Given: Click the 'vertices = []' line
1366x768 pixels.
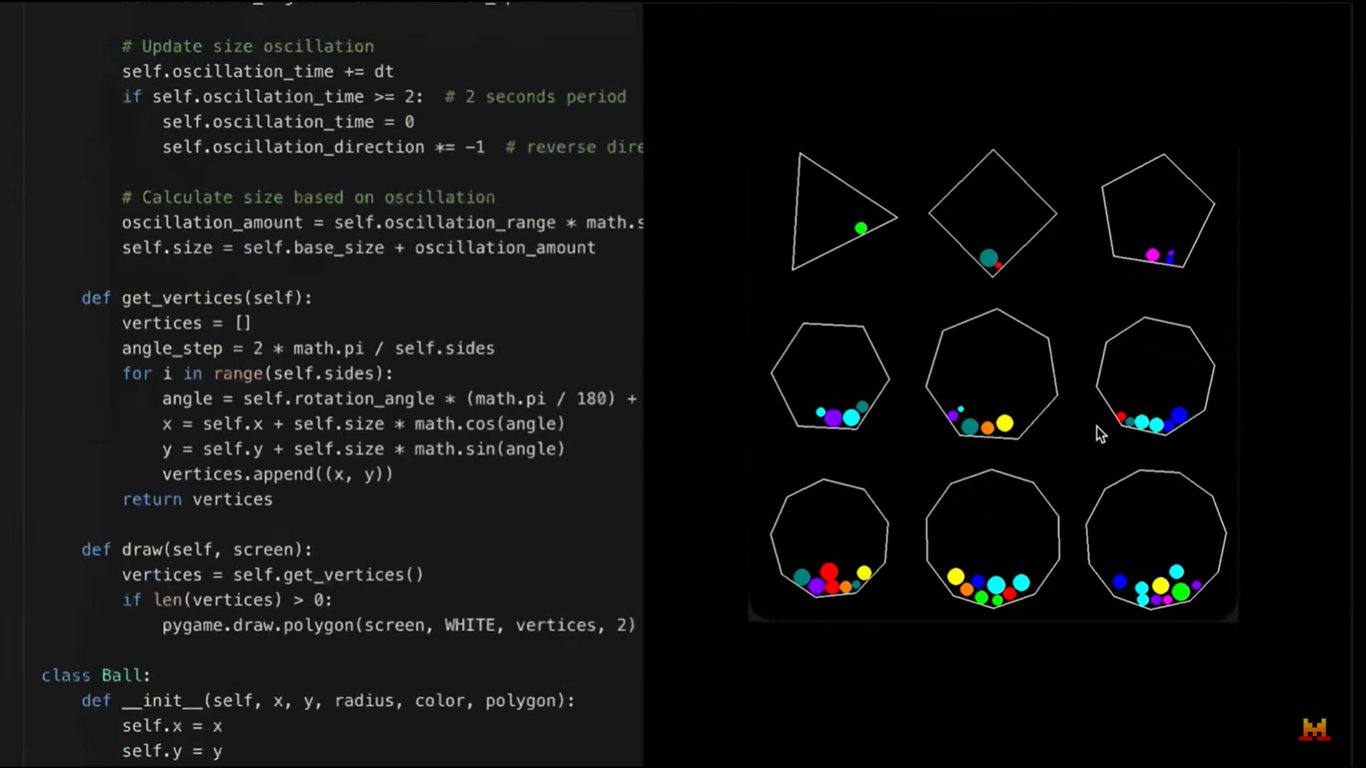Looking at the screenshot, I should (187, 323).
